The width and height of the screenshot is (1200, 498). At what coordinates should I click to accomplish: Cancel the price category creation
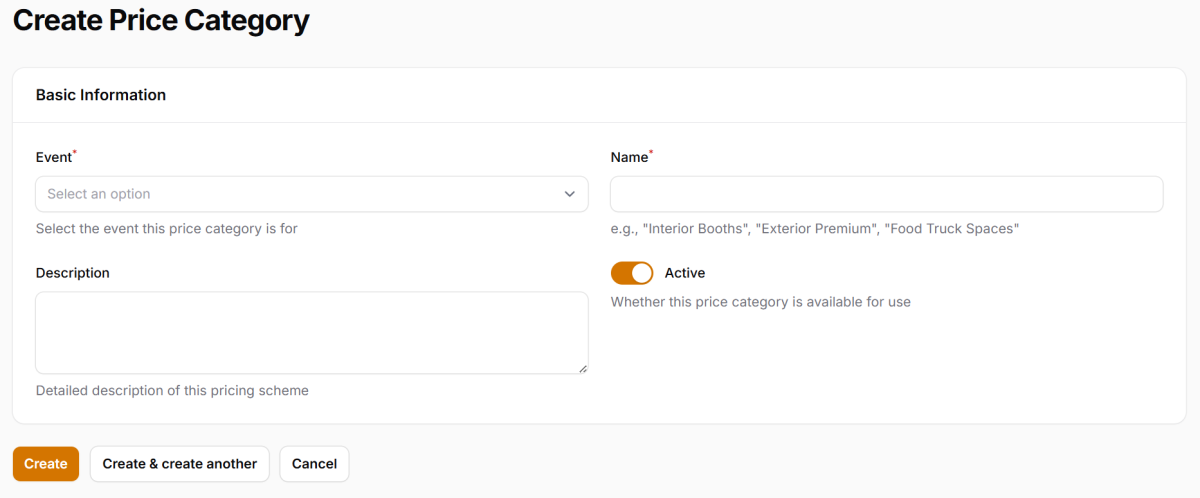click(x=314, y=464)
